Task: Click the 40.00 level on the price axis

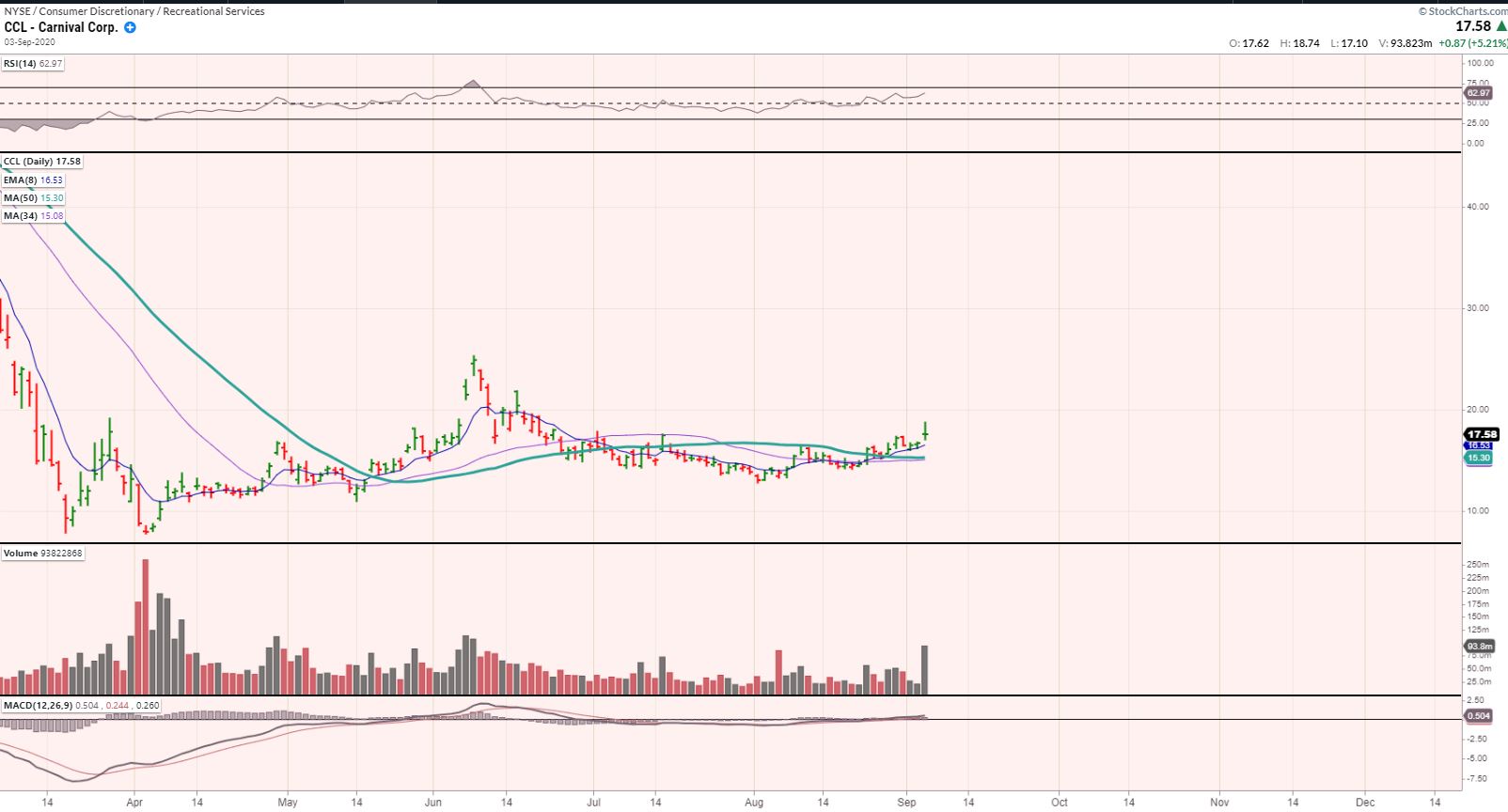Action: click(x=1478, y=207)
